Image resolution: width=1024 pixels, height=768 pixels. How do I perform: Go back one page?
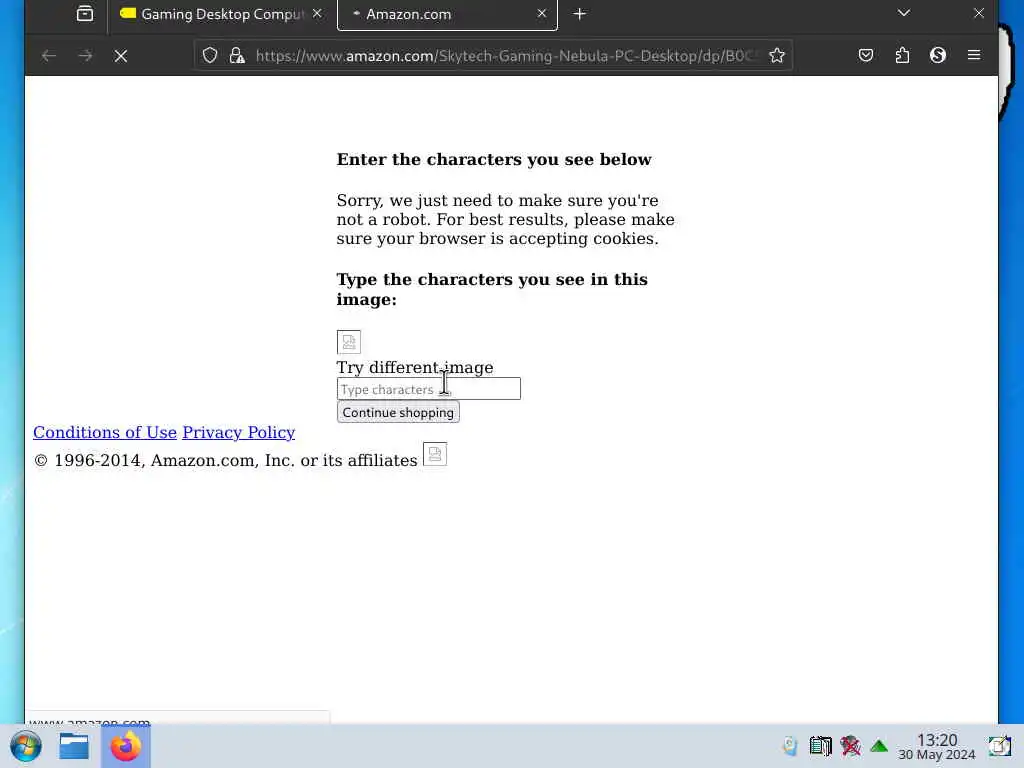pyautogui.click(x=49, y=56)
